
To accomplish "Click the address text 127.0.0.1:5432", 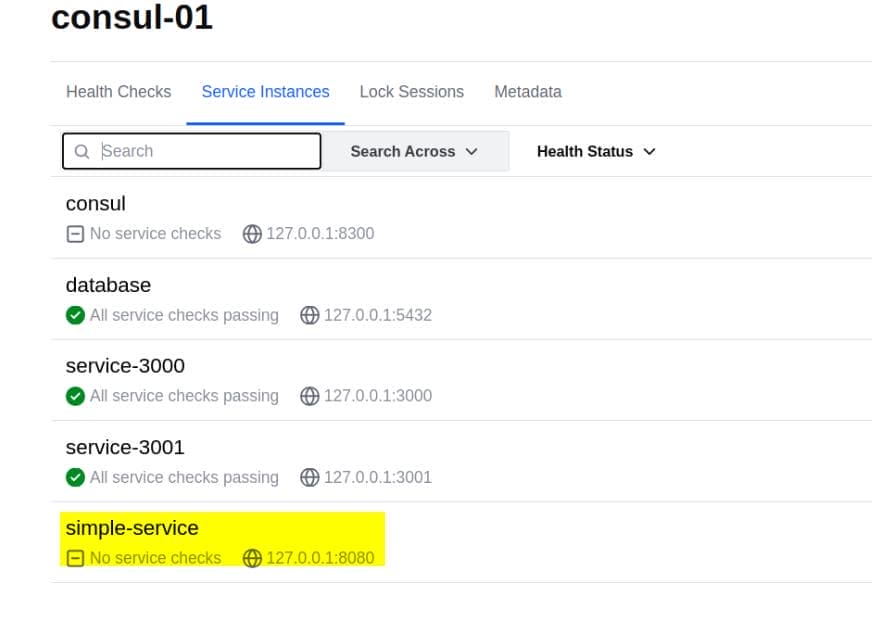I will tap(378, 315).
